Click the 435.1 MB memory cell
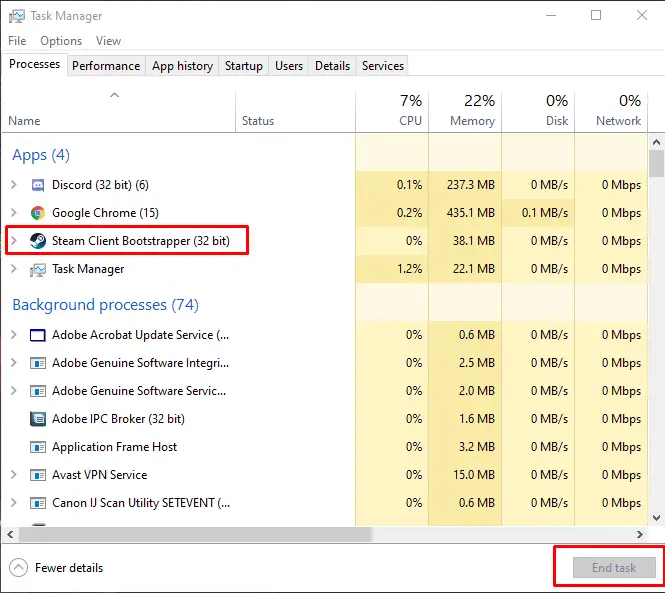 point(465,213)
